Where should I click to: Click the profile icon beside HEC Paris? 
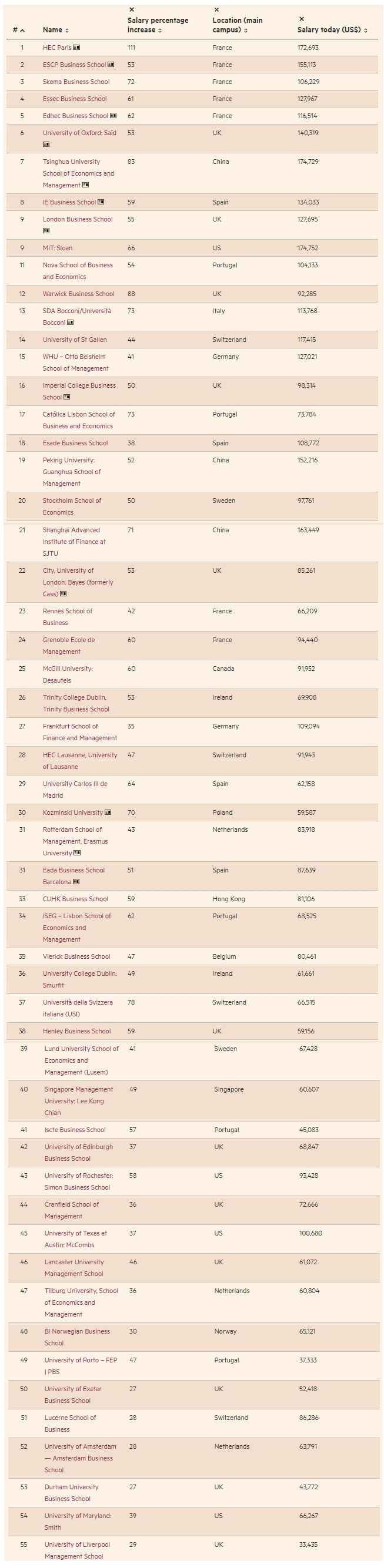[x=77, y=48]
